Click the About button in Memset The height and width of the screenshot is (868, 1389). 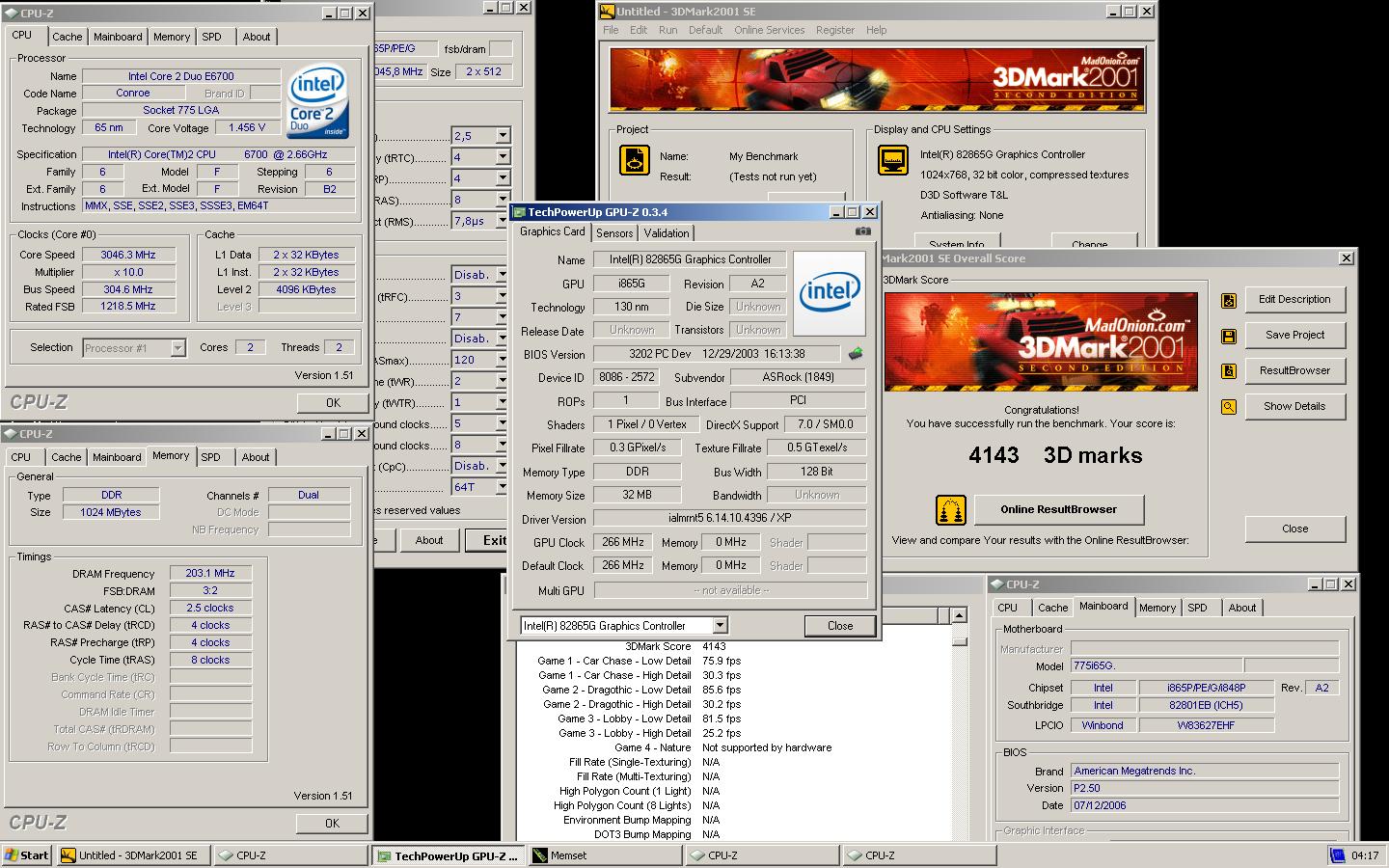pyautogui.click(x=428, y=540)
